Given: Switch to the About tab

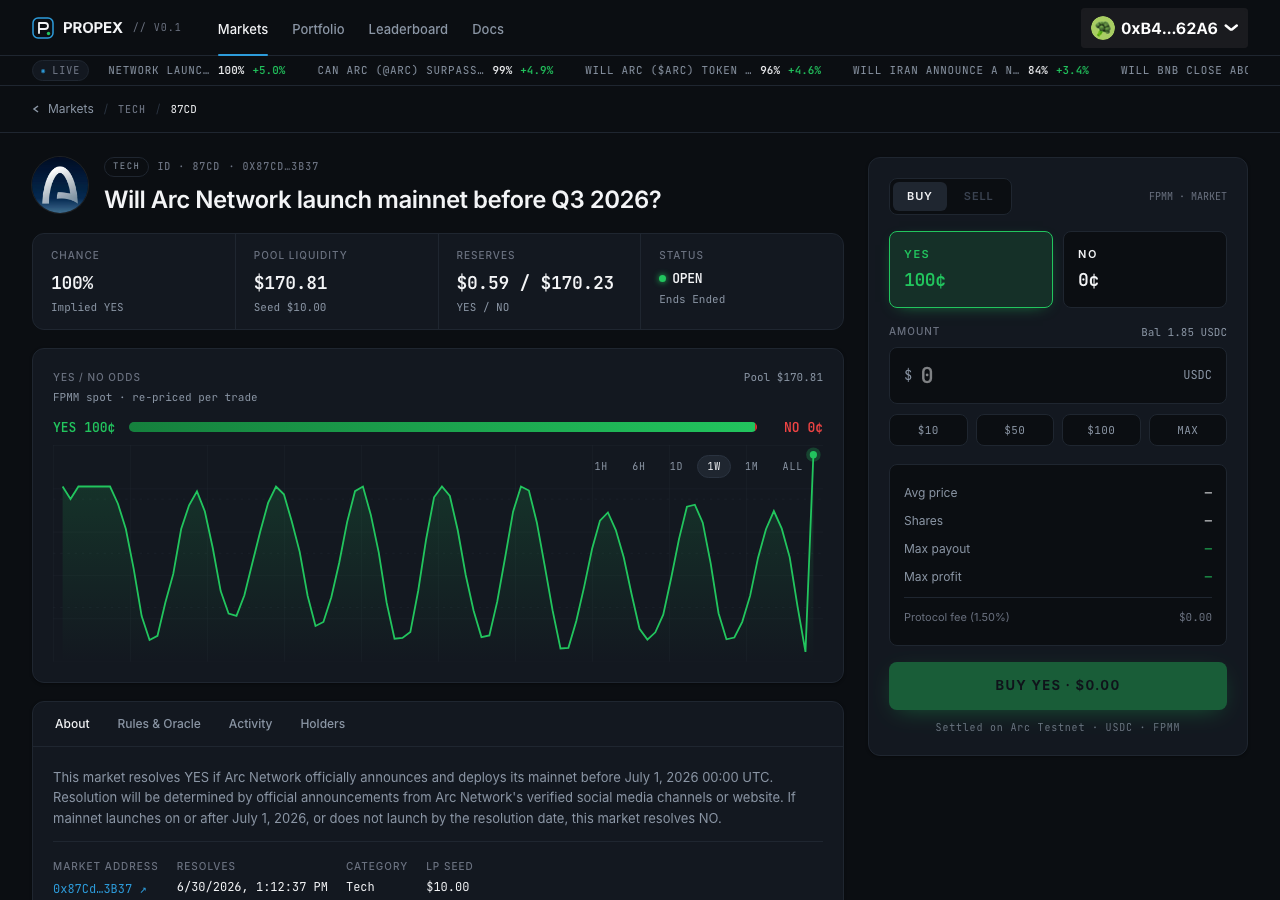Looking at the screenshot, I should pos(72,724).
